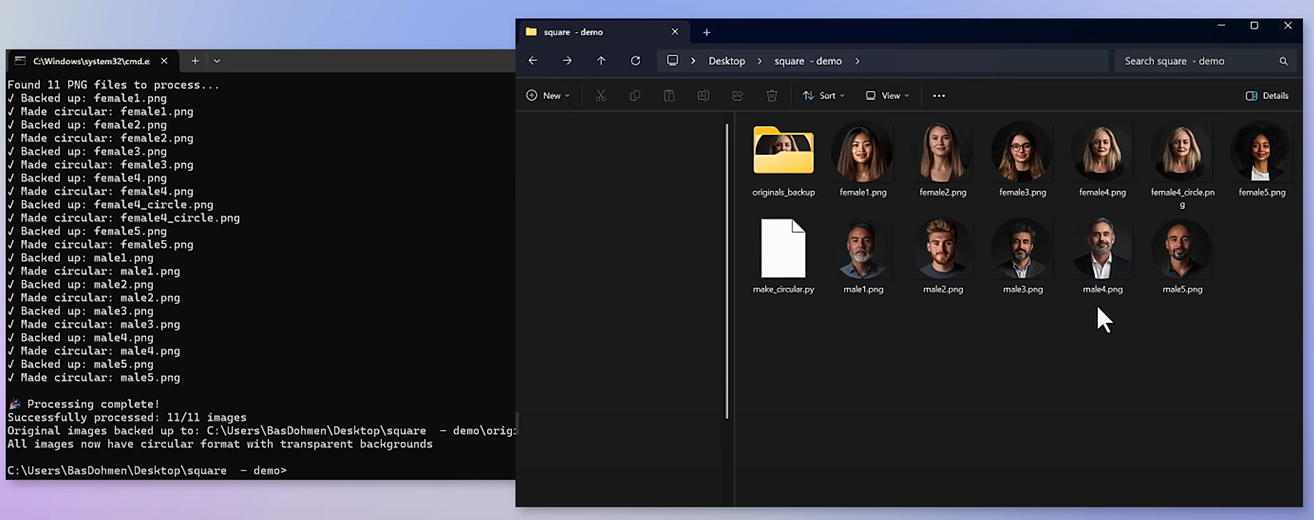Click the Share toolbar icon
Screen dimensions: 1314x520
(738, 96)
